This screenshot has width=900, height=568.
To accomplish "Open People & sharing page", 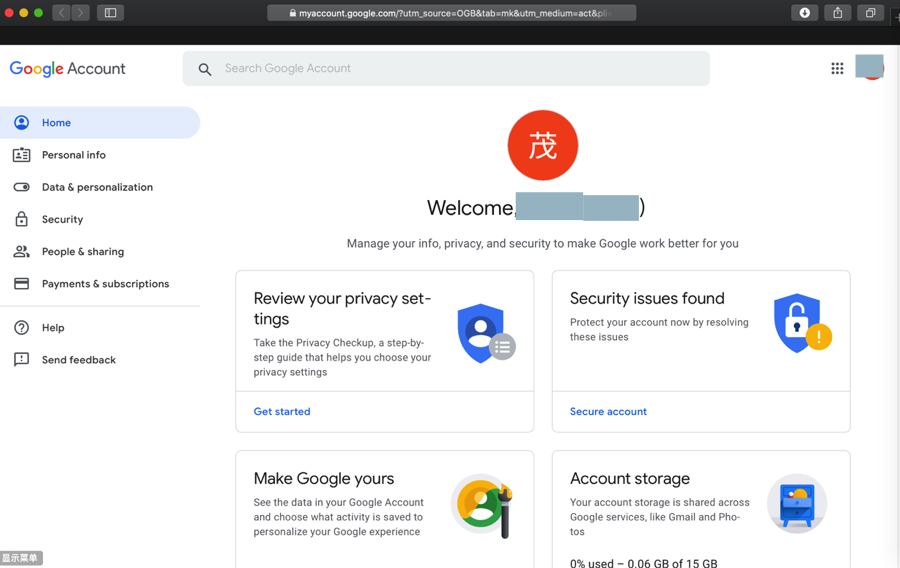I will 83,251.
